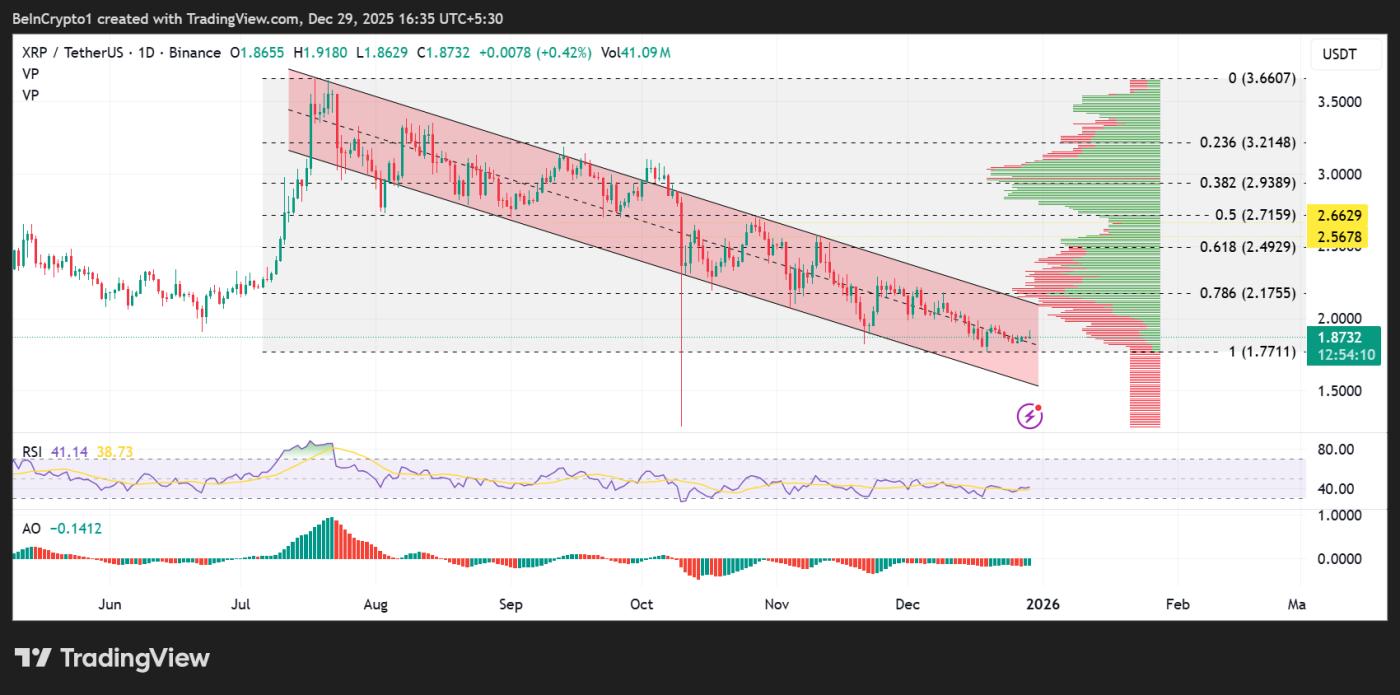The image size is (1400, 695).
Task: Click the Jul label on time axis
Action: [241, 605]
